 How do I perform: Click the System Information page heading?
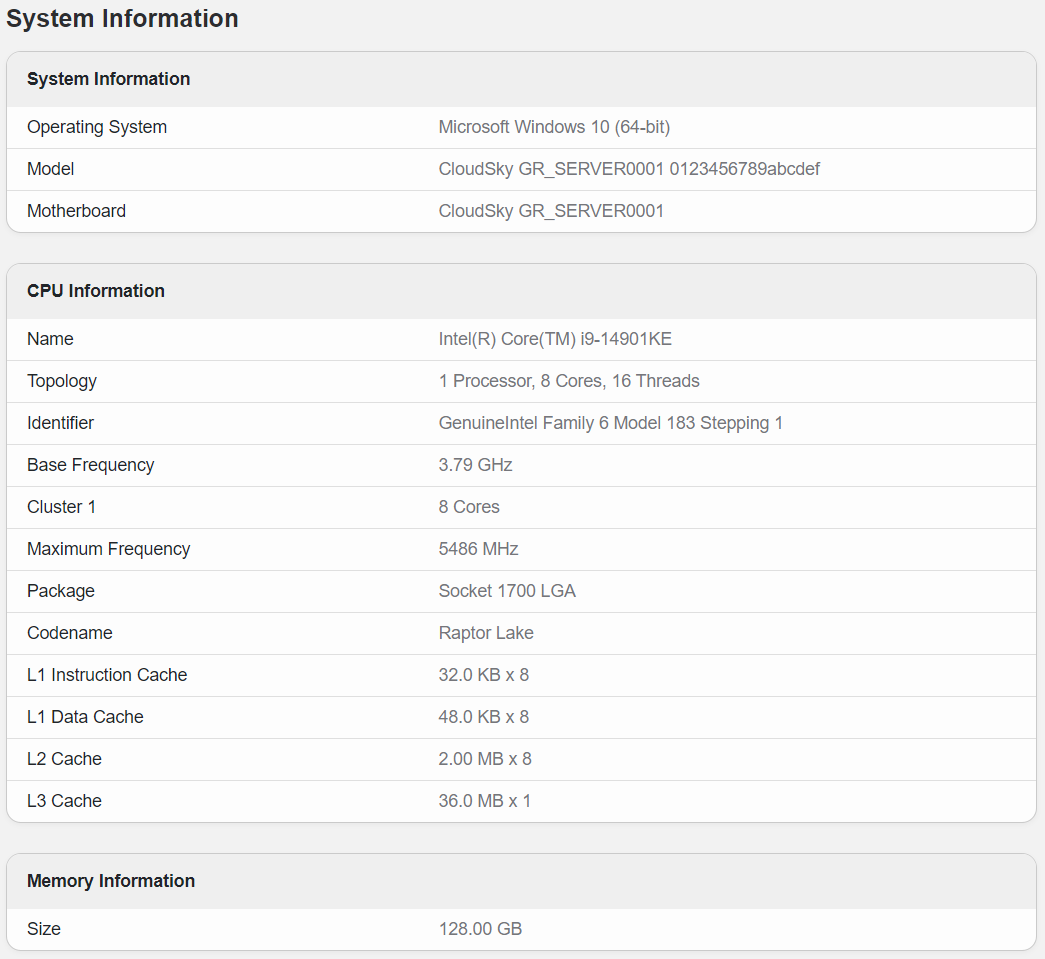122,18
